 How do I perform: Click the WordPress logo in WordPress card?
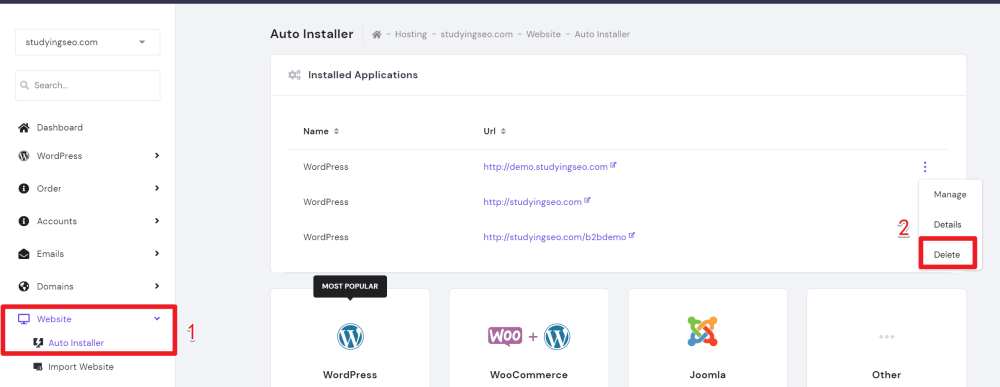[350, 336]
